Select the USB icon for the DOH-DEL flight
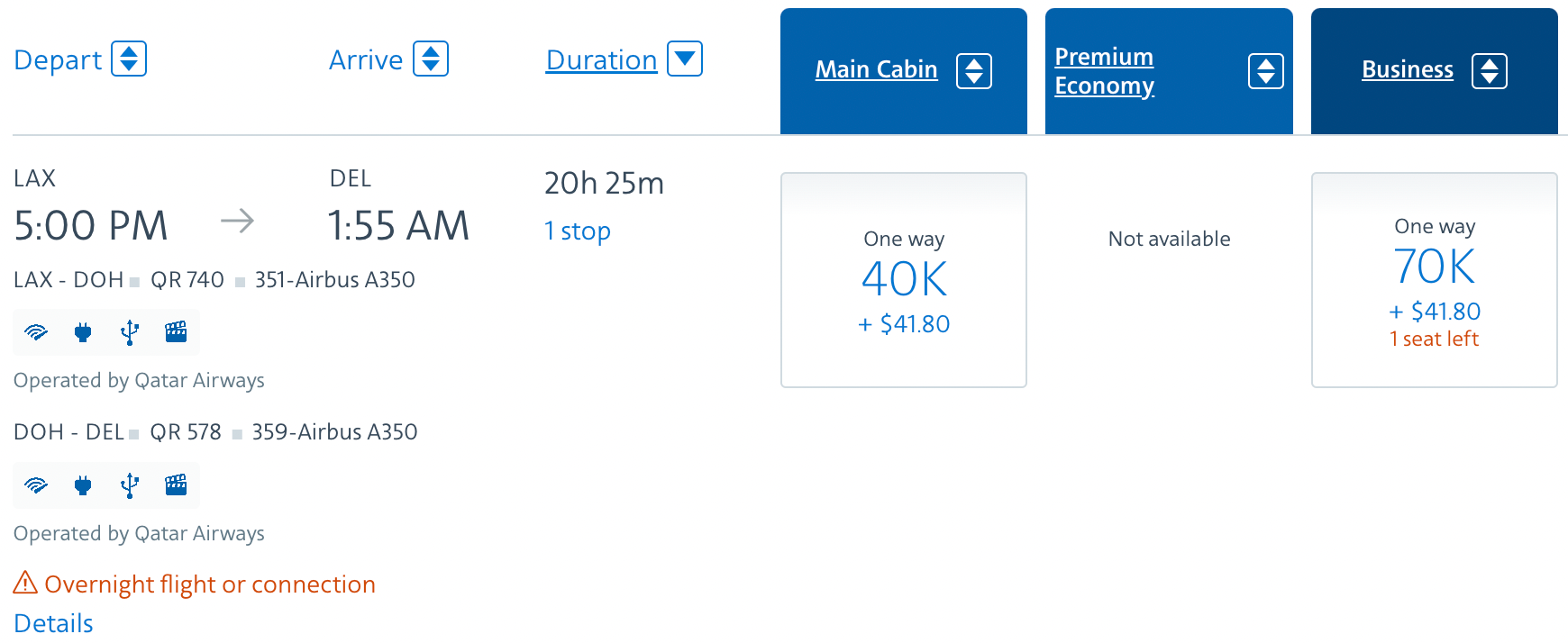Image resolution: width=1568 pixels, height=643 pixels. (x=129, y=485)
